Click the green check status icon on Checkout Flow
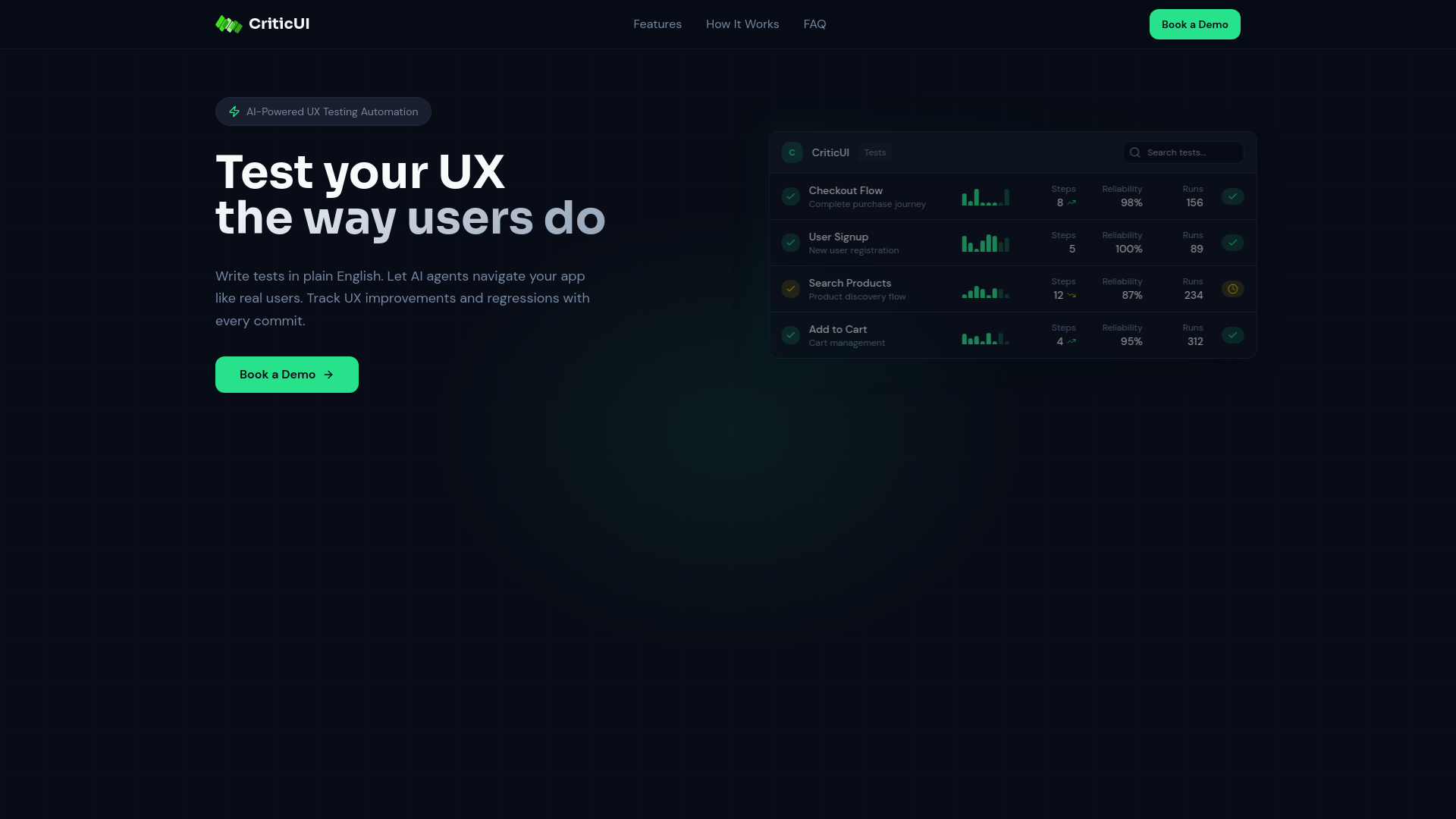This screenshot has height=819, width=1456. coord(1232,196)
